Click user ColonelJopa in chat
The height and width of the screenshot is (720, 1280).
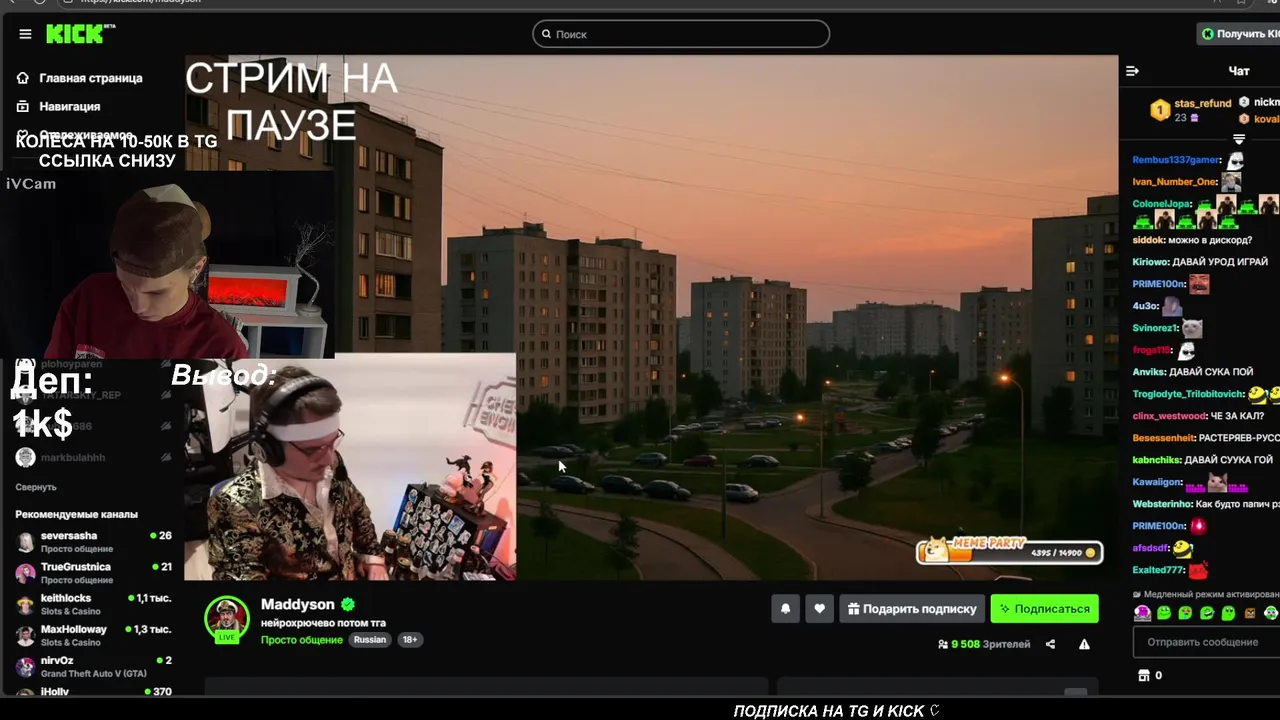point(1160,204)
